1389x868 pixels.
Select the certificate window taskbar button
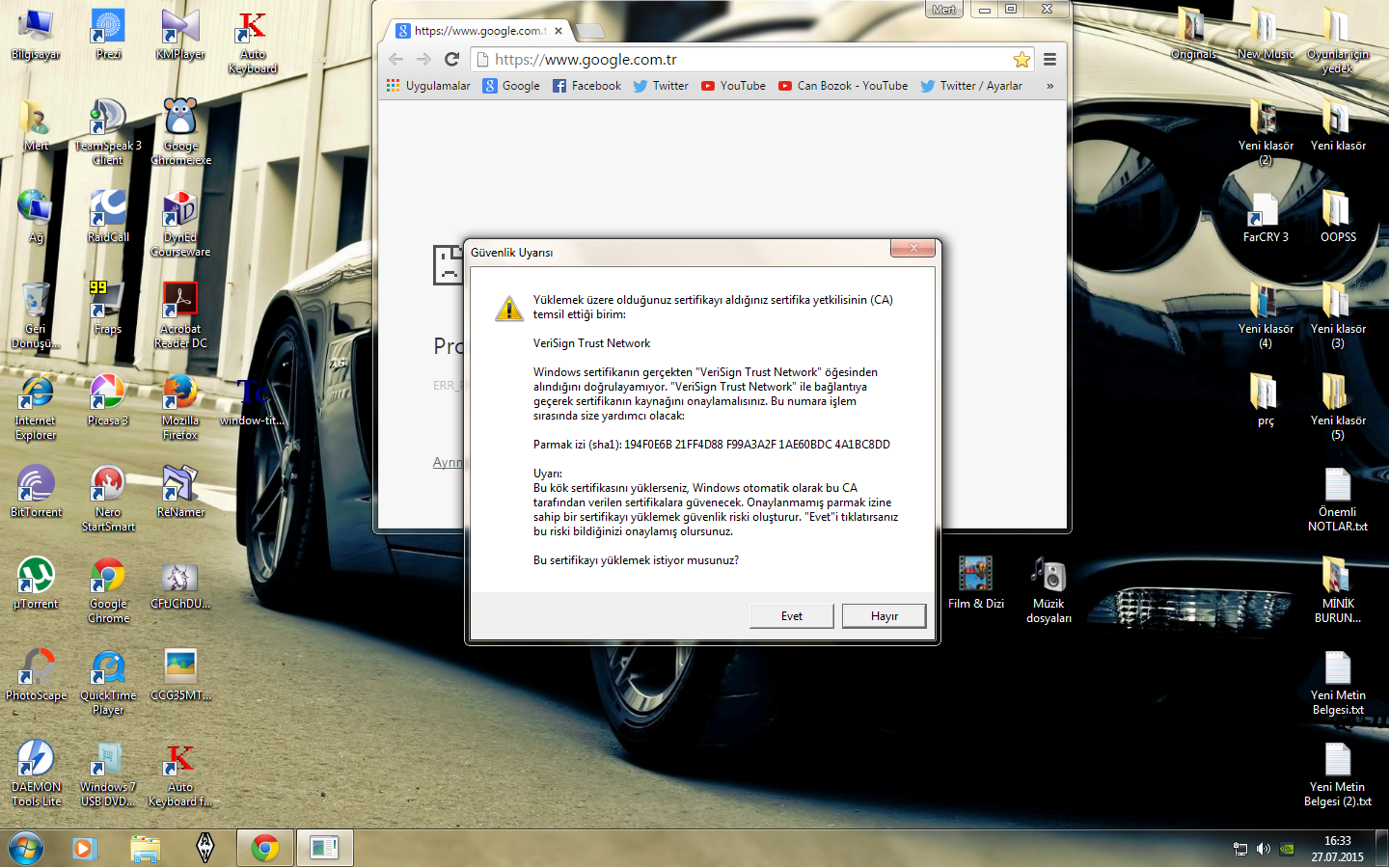pos(324,849)
